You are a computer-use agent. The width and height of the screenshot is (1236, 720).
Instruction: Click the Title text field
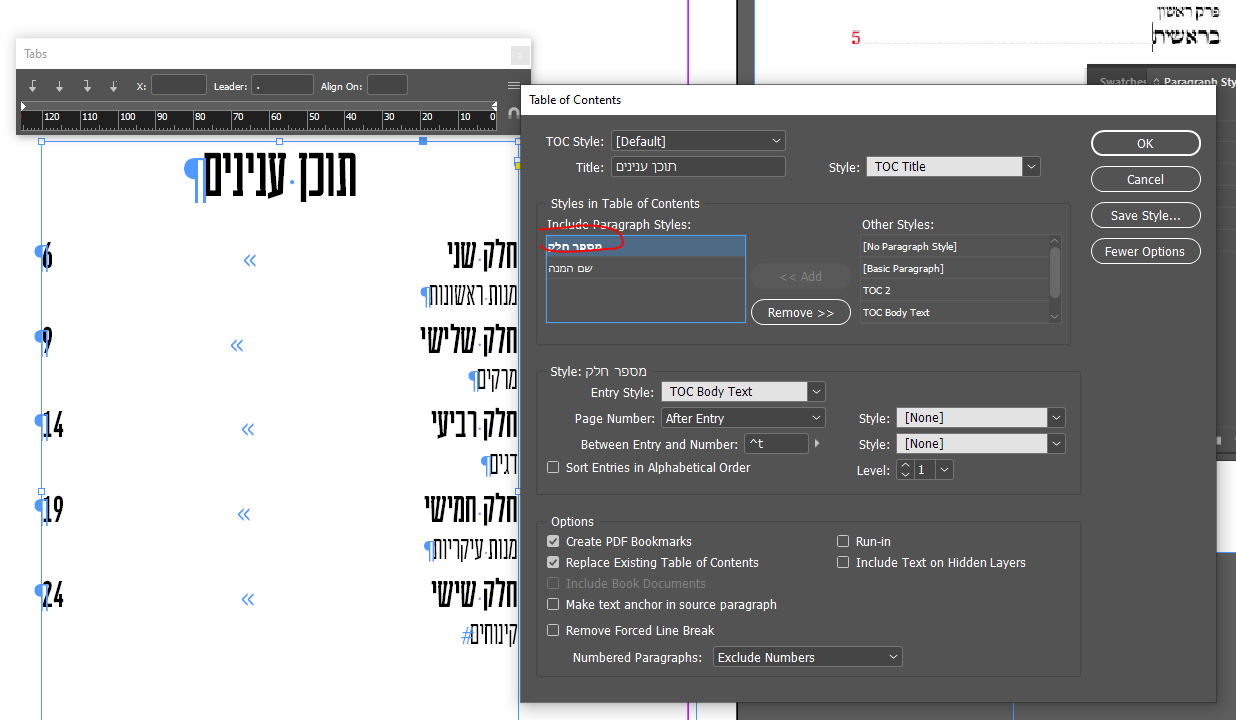coord(698,167)
